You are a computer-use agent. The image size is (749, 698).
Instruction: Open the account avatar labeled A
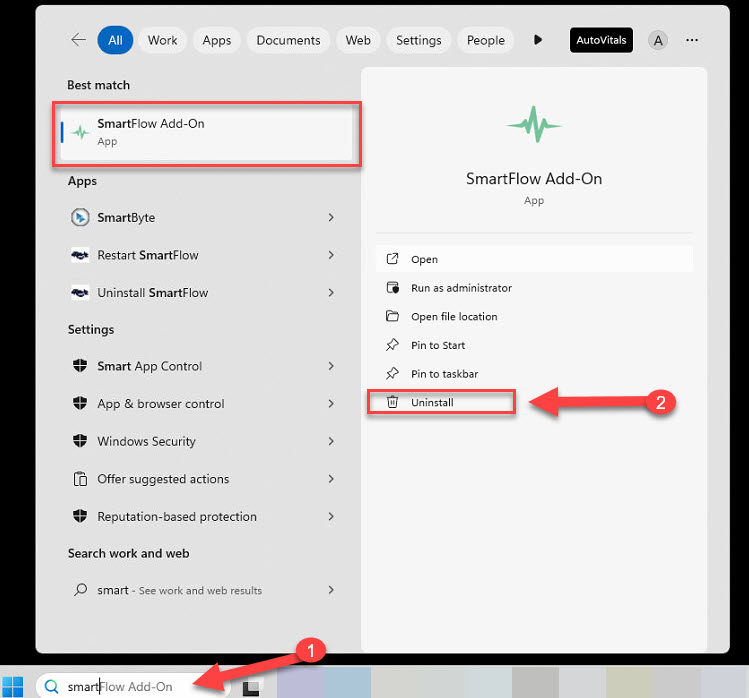658,41
